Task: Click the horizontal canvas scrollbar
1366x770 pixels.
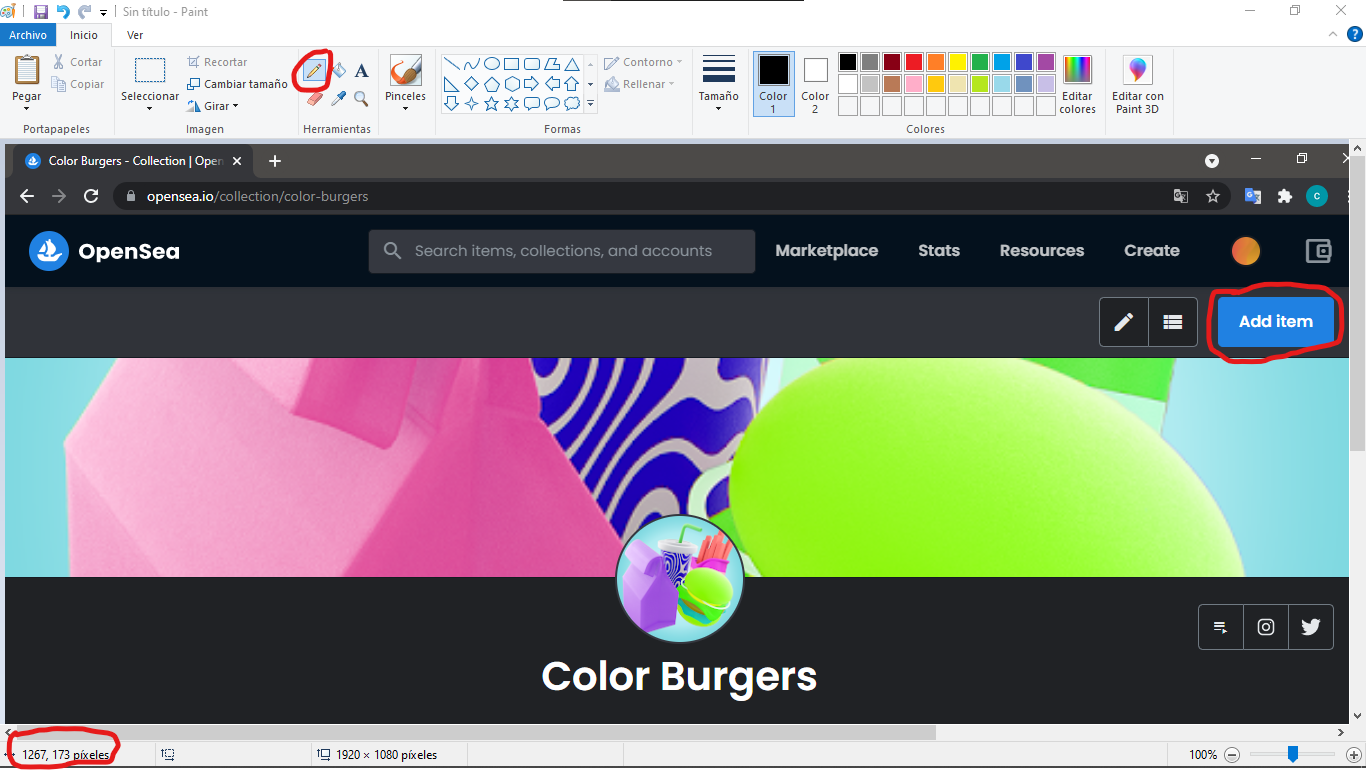Action: [x=475, y=732]
